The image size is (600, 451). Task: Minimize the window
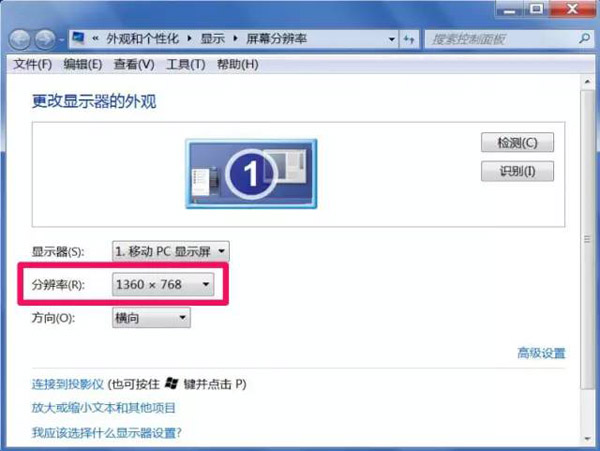click(x=509, y=9)
